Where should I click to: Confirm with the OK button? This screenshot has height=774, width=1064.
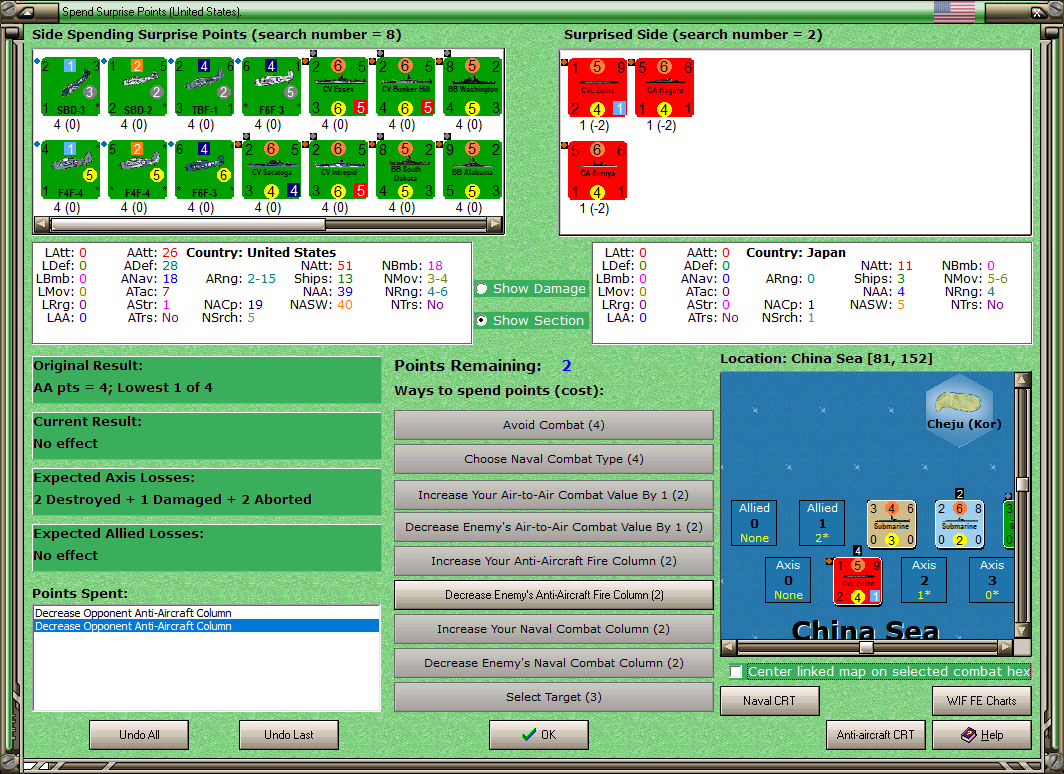click(539, 735)
